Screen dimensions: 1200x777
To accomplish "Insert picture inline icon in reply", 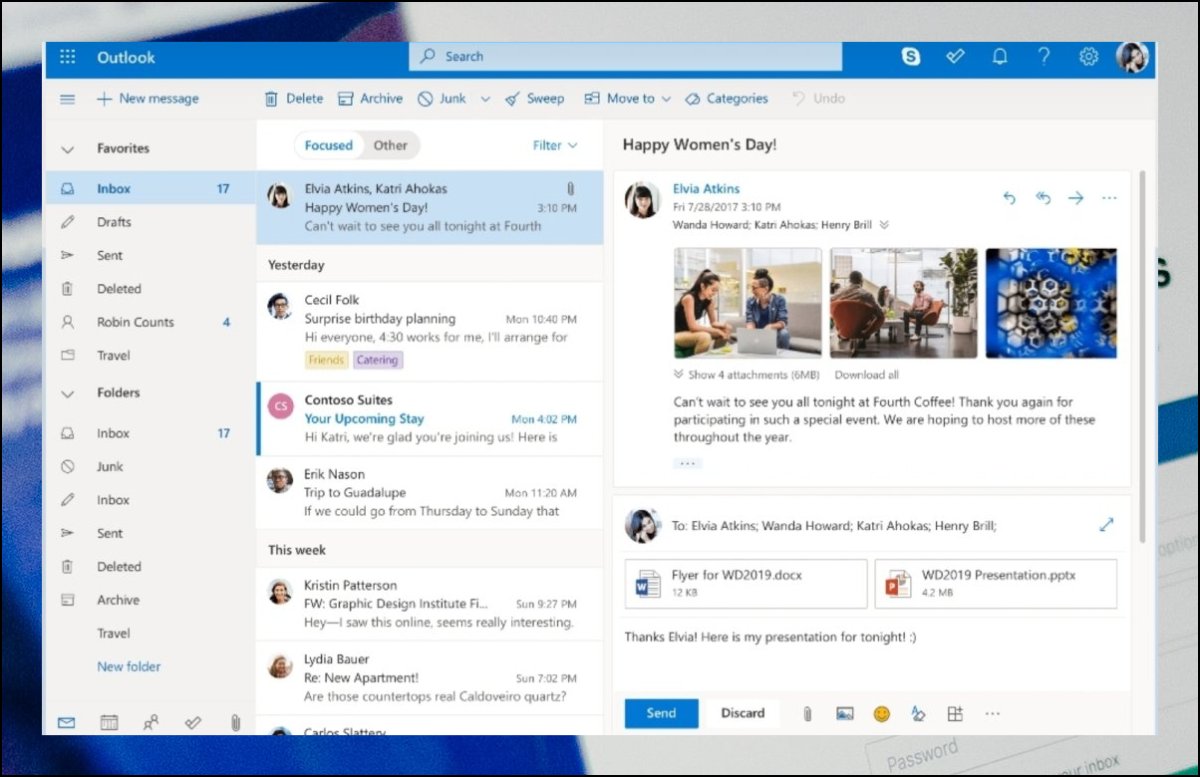I will point(845,714).
